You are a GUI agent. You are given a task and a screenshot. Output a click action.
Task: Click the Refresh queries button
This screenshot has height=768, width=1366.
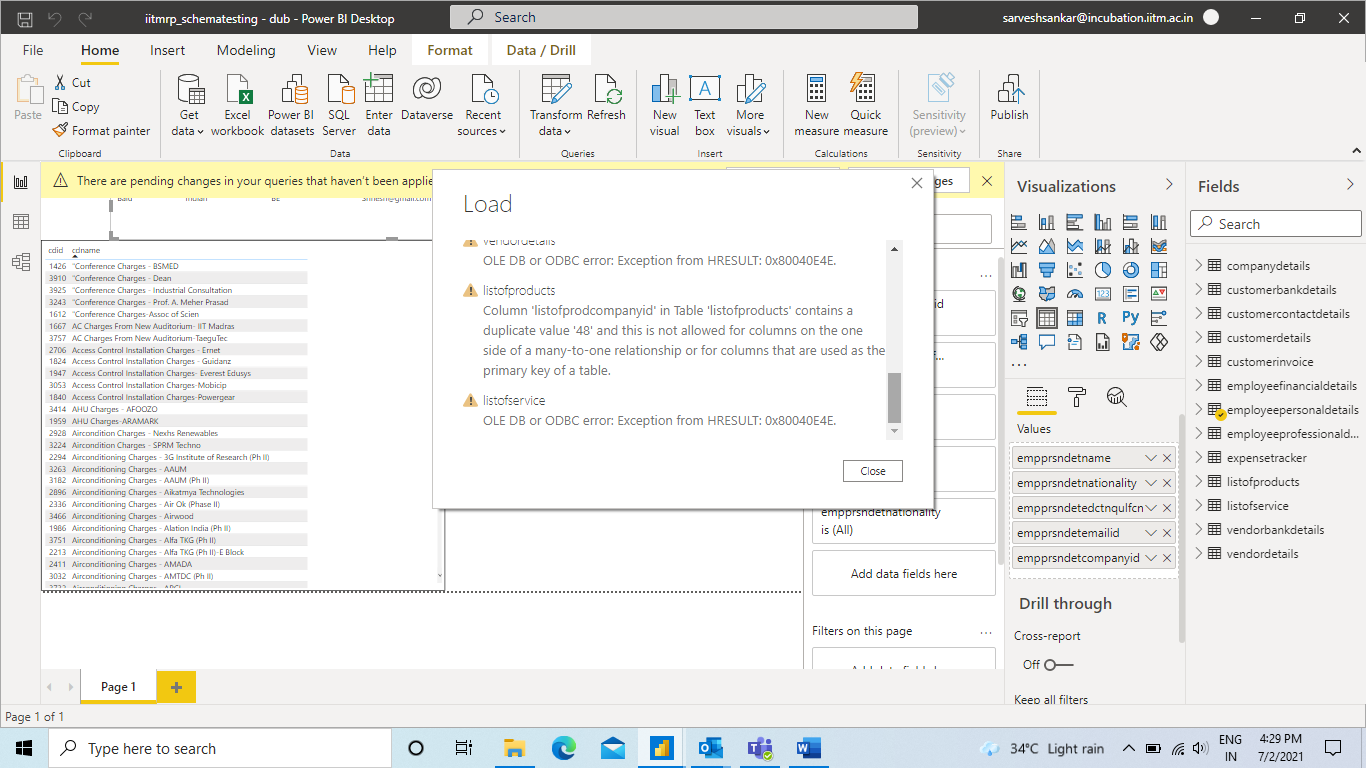[x=606, y=98]
